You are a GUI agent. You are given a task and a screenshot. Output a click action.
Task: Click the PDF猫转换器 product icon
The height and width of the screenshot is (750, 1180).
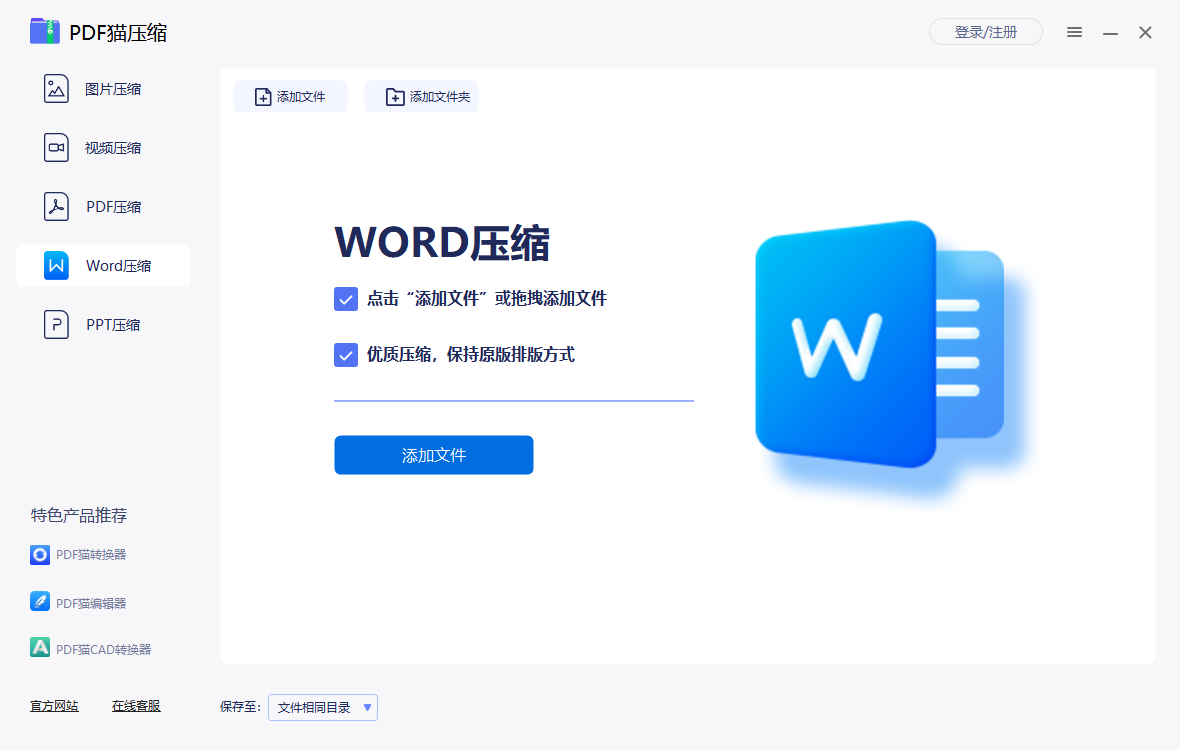tap(40, 554)
